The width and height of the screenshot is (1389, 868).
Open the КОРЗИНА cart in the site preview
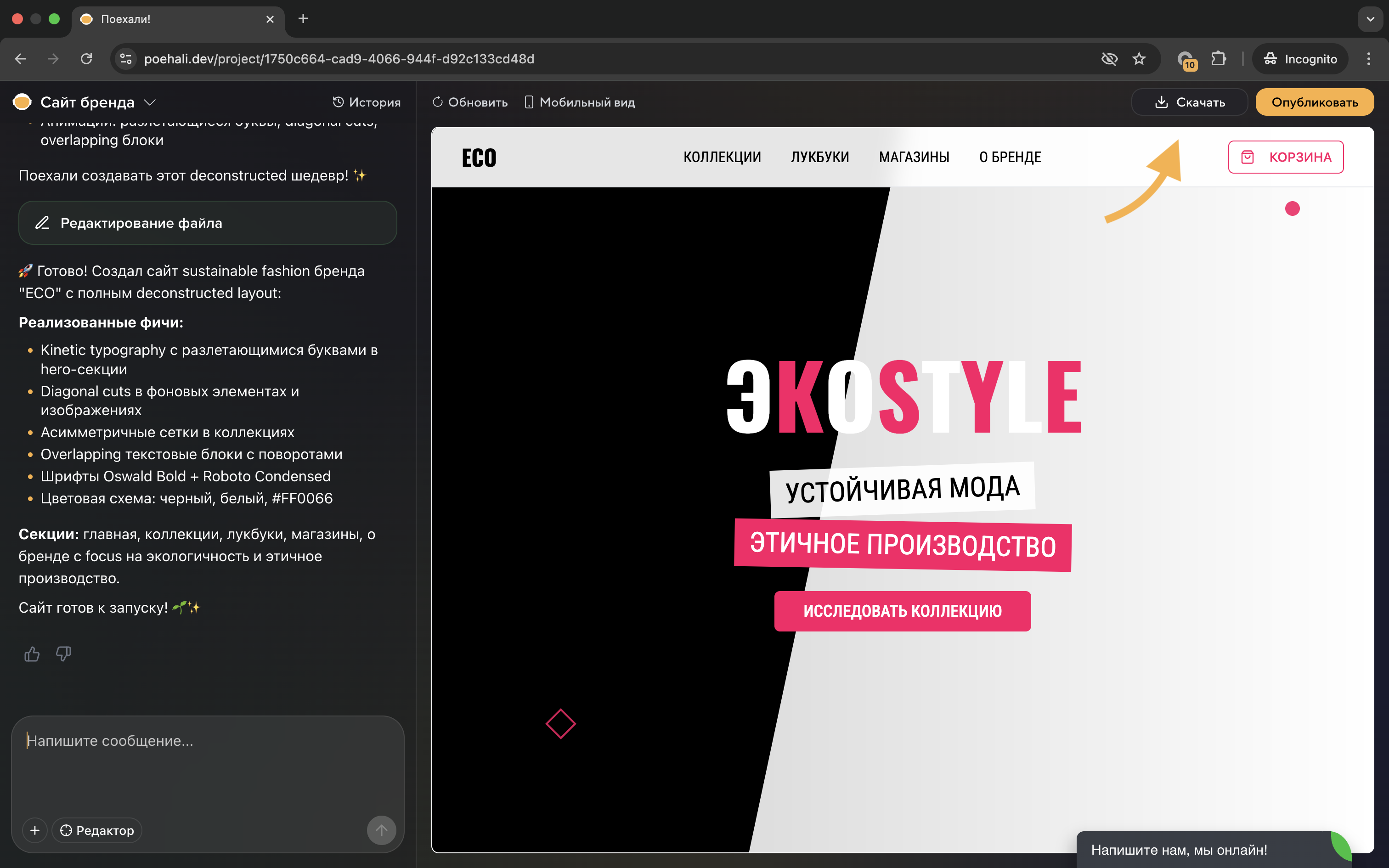tap(1286, 157)
